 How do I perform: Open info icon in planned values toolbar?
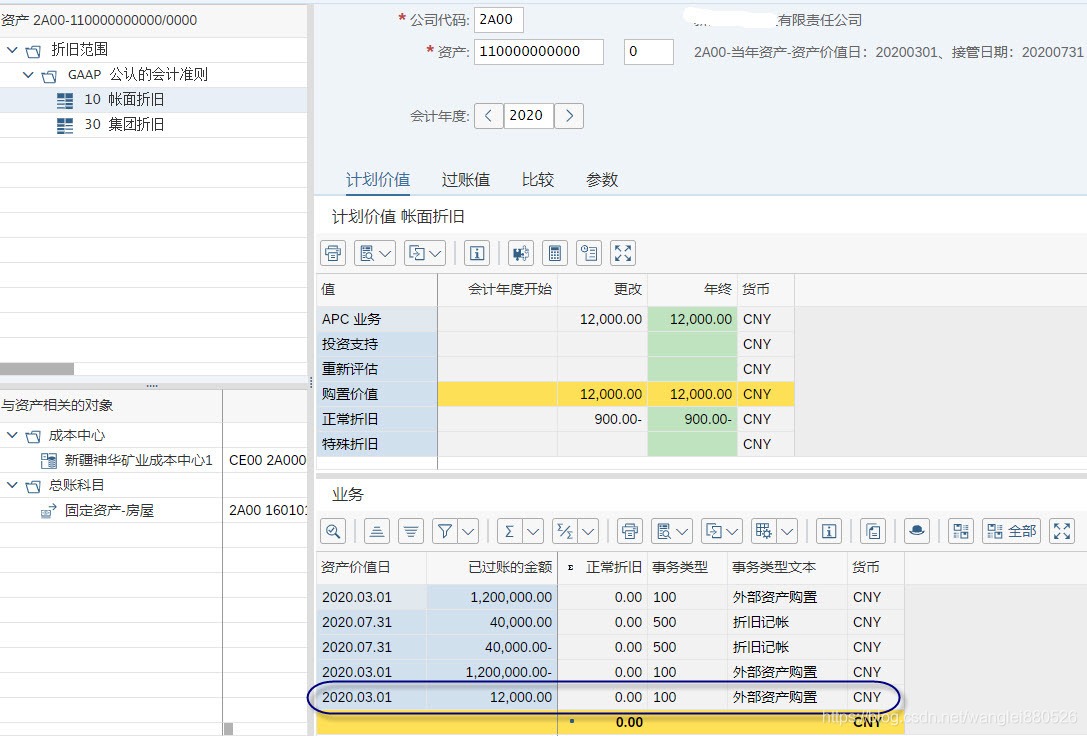(x=477, y=254)
